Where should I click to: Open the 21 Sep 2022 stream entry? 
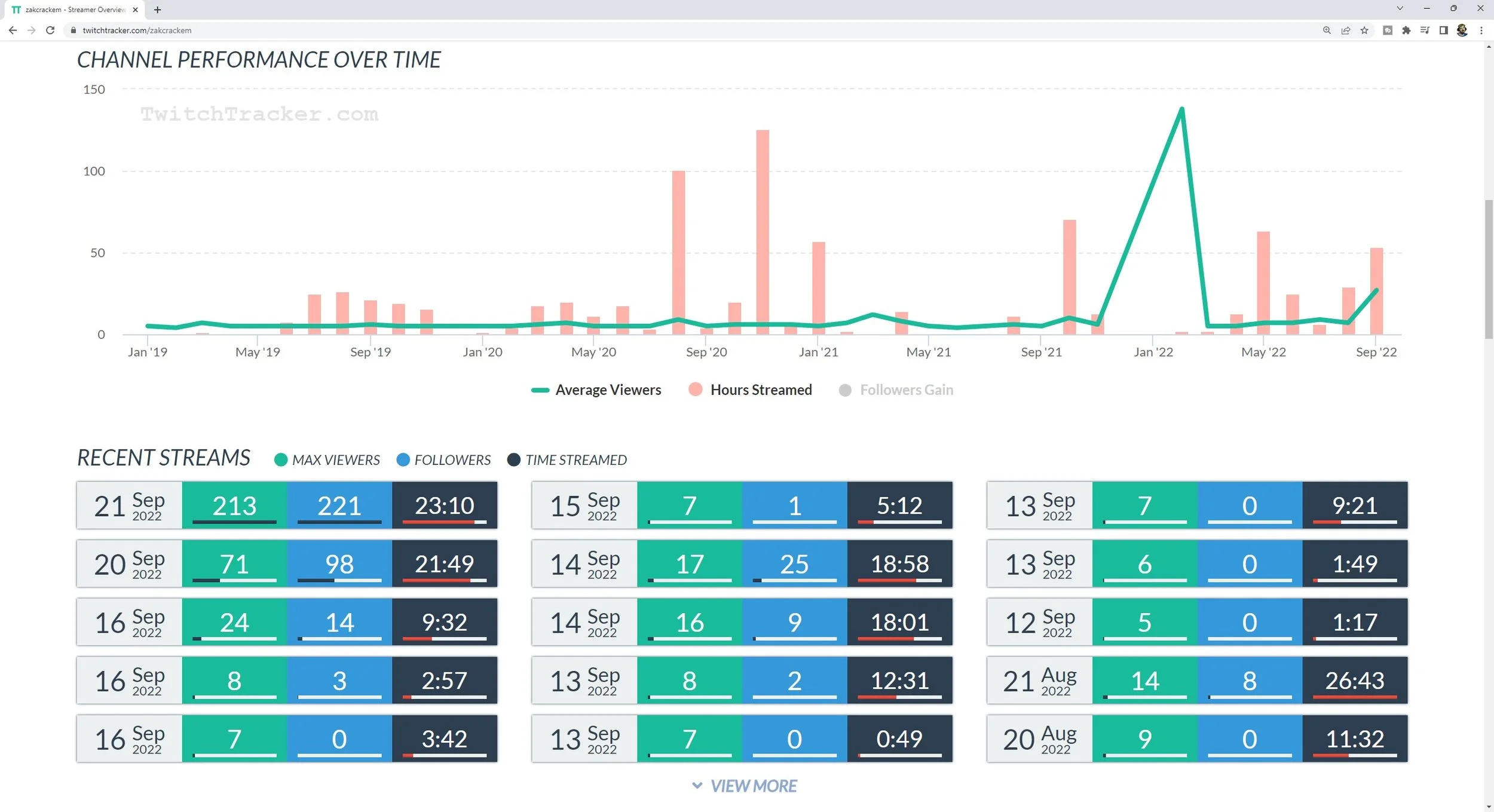pos(129,505)
